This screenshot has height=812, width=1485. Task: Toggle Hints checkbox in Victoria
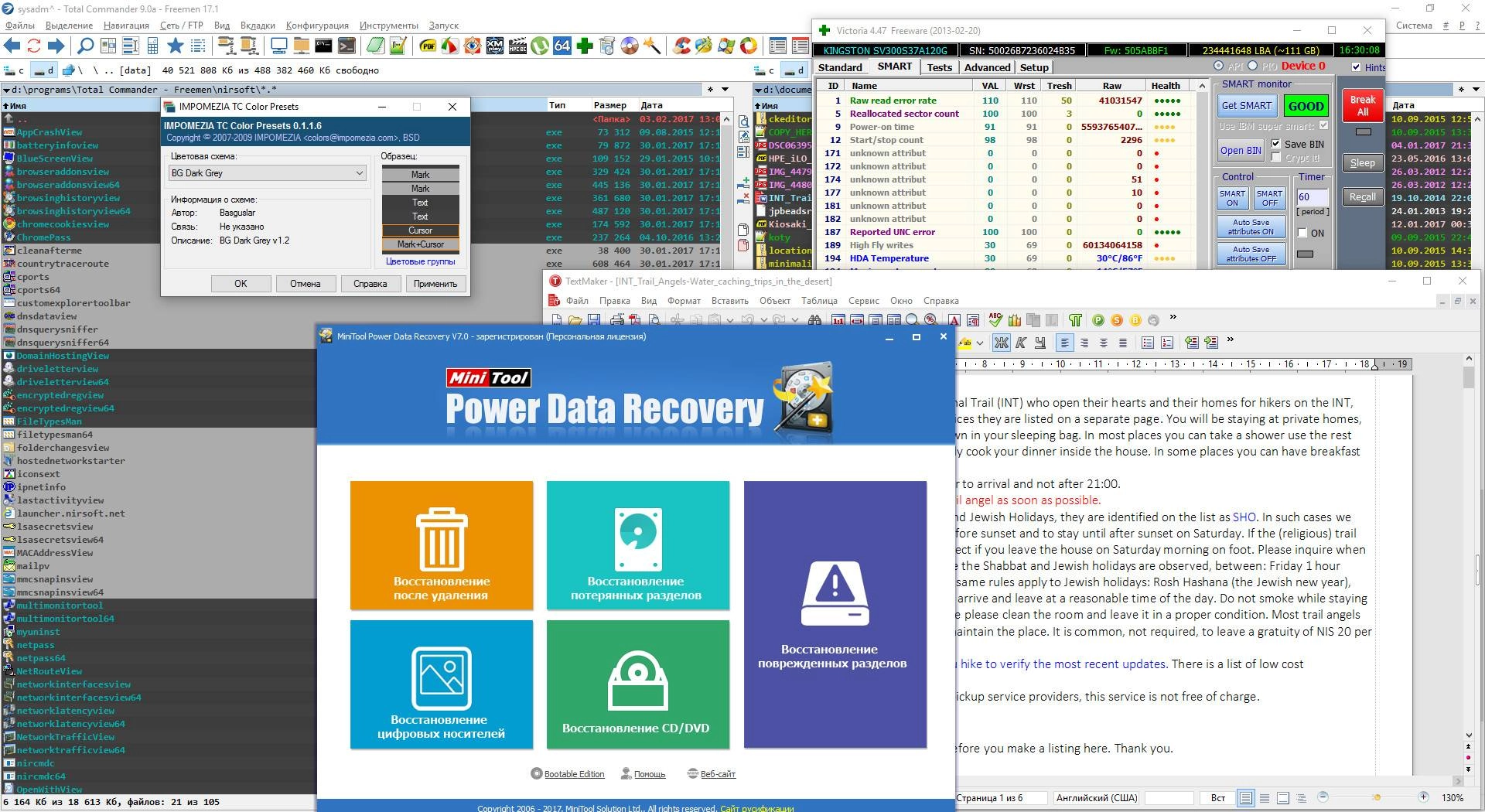[x=1356, y=67]
